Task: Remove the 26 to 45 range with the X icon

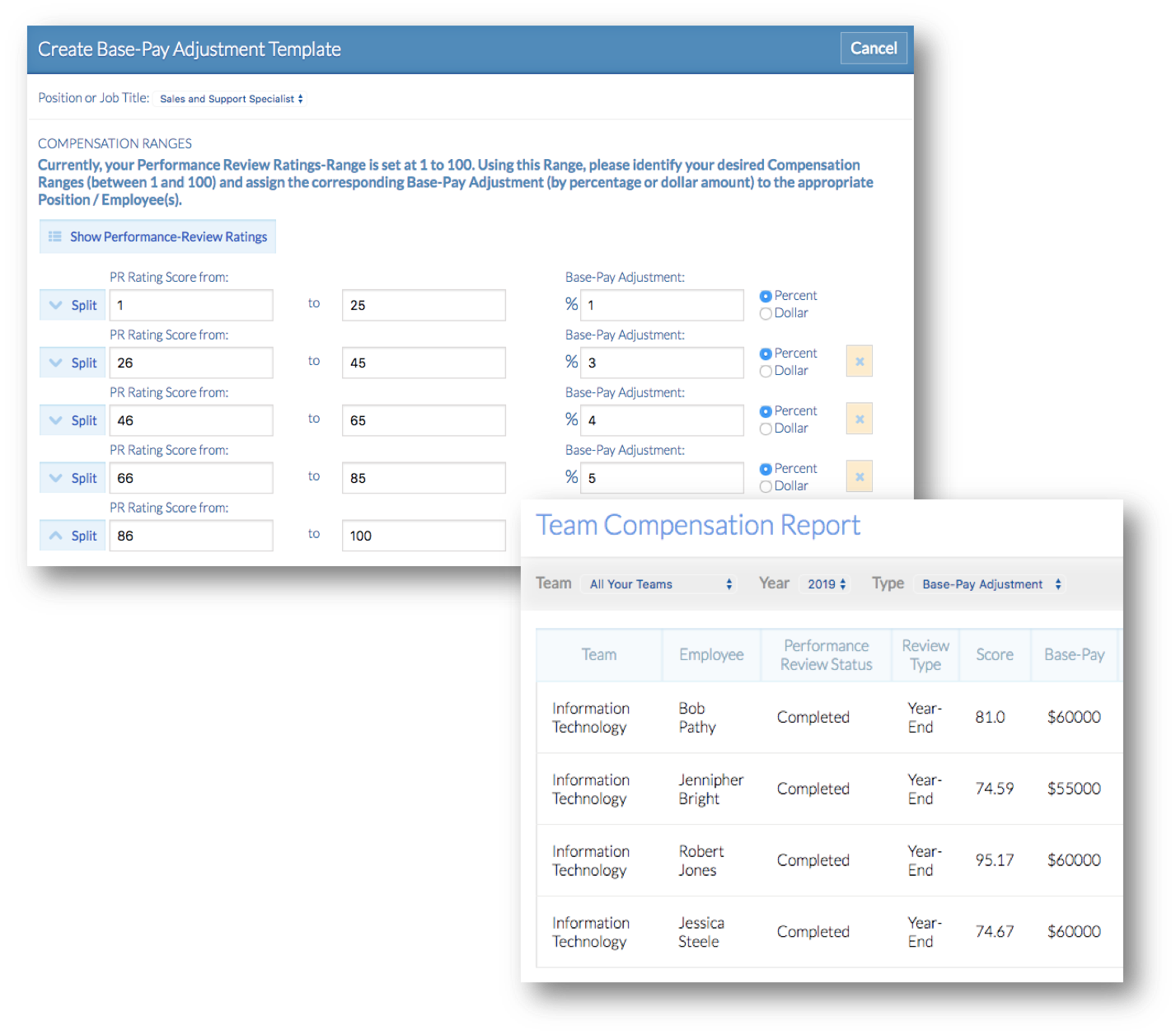Action: click(859, 362)
